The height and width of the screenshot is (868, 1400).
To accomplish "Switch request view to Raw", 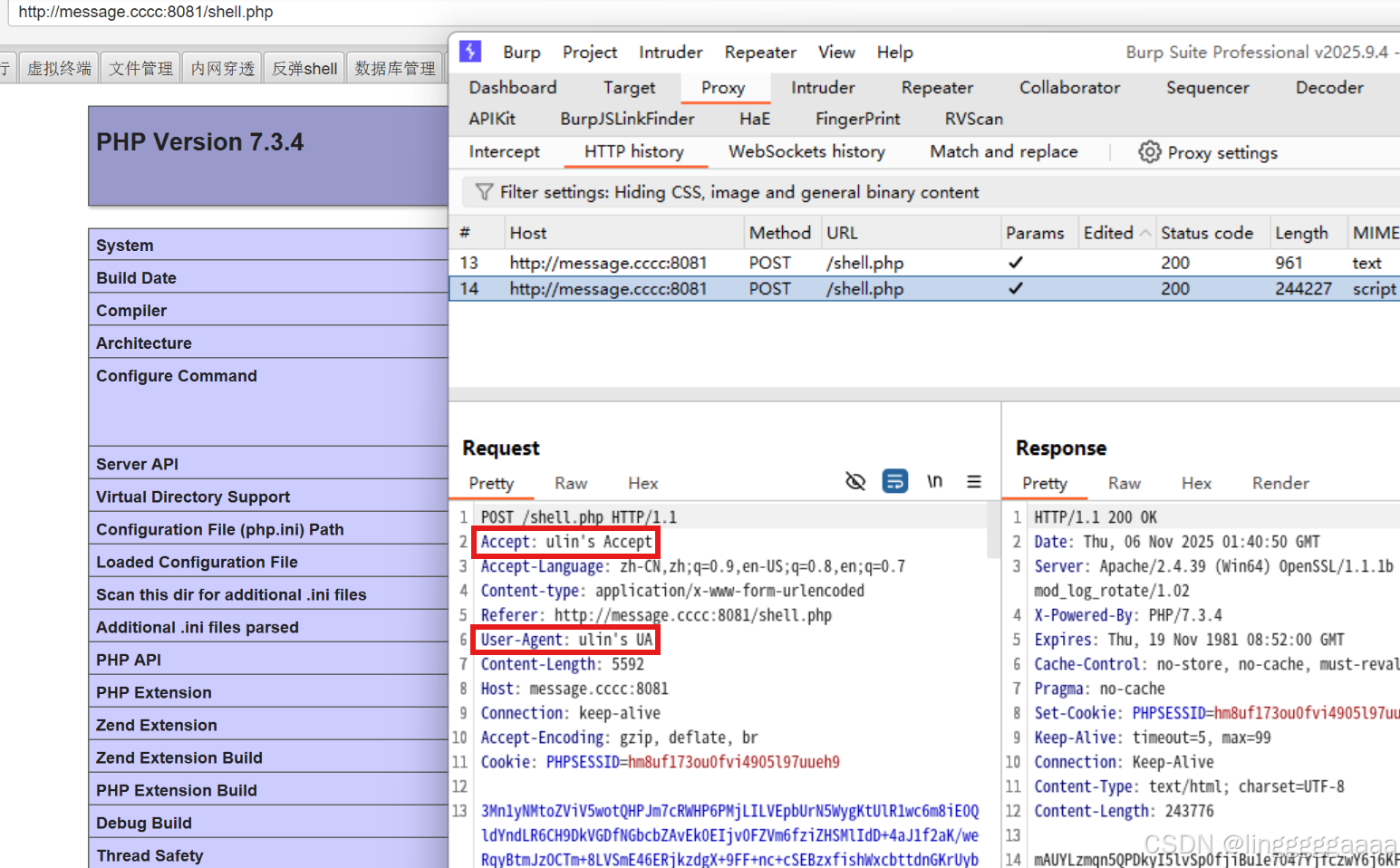I will point(571,483).
